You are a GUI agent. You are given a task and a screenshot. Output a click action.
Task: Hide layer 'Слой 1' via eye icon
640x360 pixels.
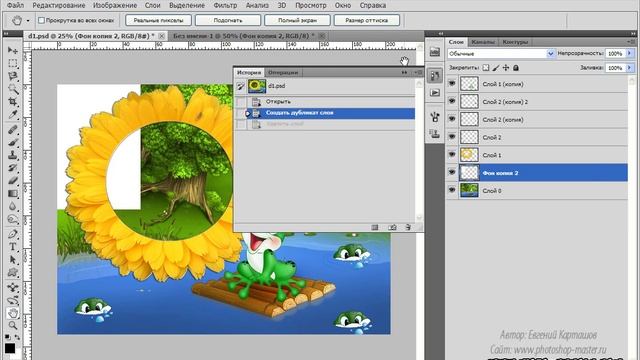tap(452, 154)
